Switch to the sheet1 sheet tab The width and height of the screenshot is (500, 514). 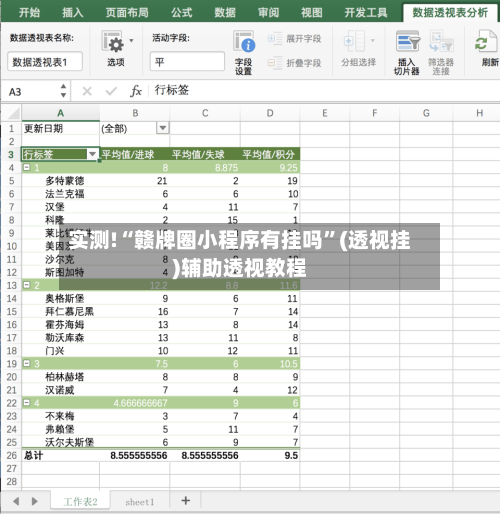click(140, 501)
